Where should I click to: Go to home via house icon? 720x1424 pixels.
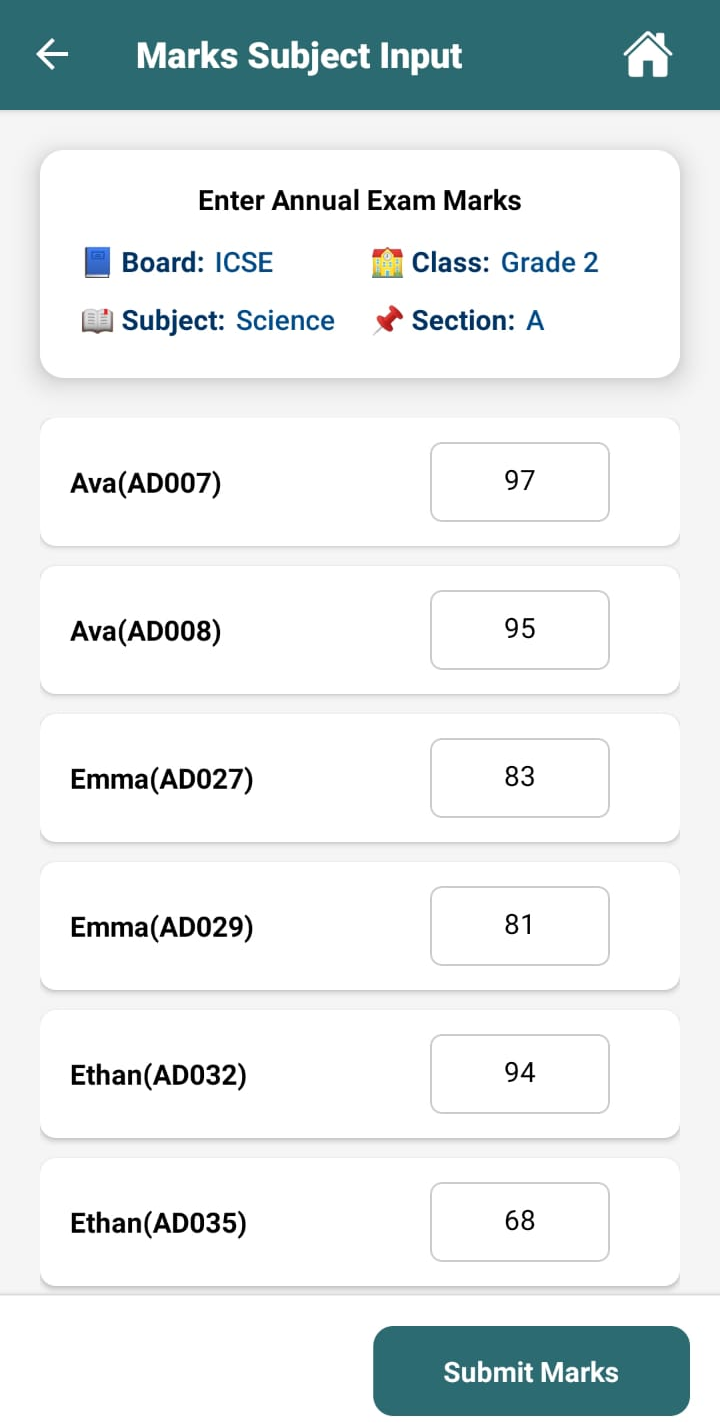click(x=647, y=54)
